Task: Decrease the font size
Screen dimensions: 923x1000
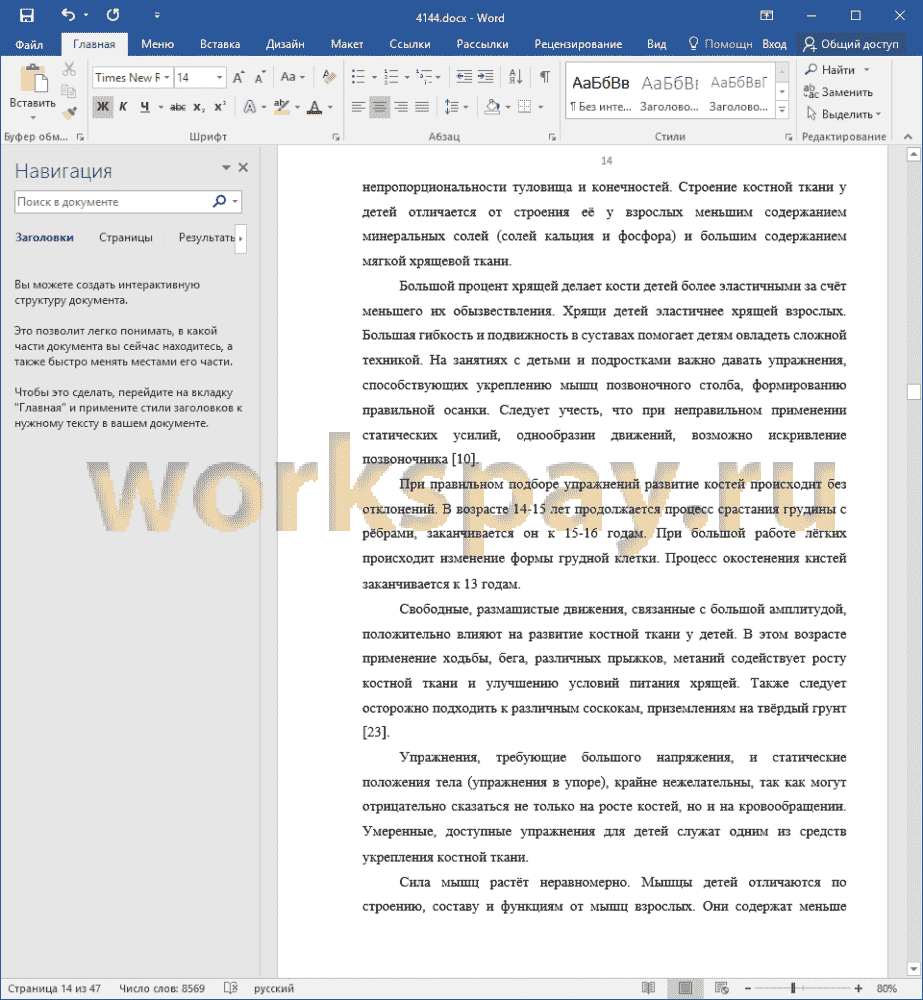Action: tap(260, 78)
